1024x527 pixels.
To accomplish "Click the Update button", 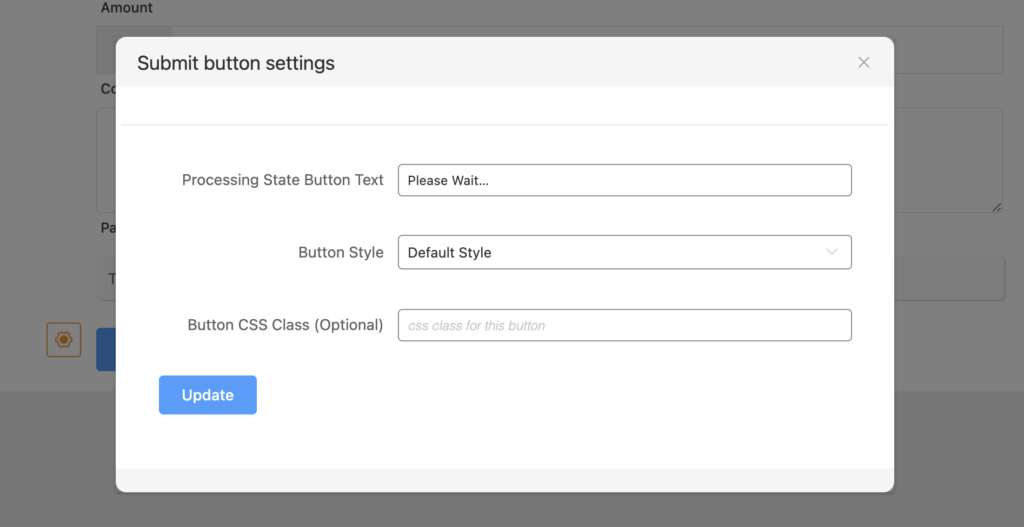I will tap(208, 395).
